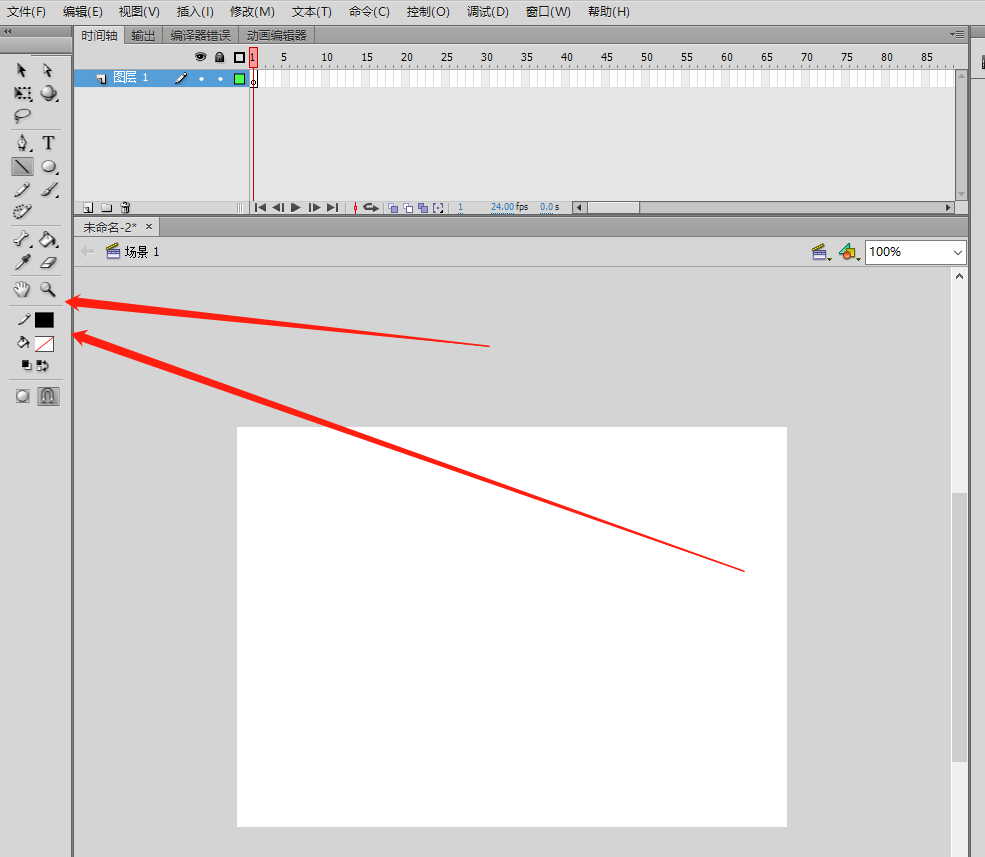The image size is (985, 857).
Task: Switch to the 输出 tab
Action: [143, 36]
